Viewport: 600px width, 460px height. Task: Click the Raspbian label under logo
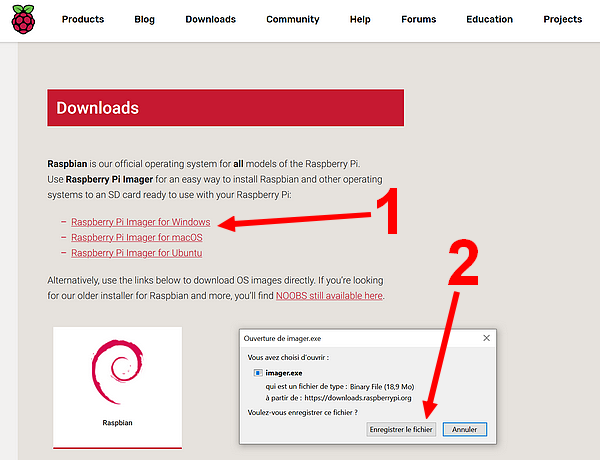point(117,423)
